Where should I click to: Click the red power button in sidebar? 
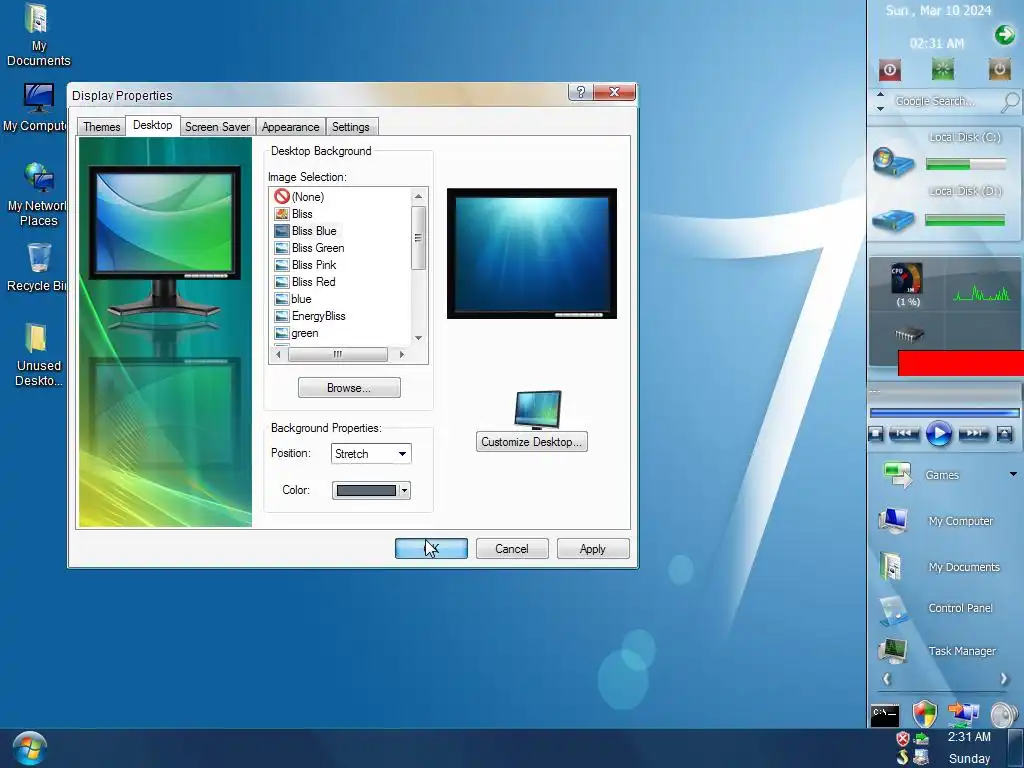889,69
